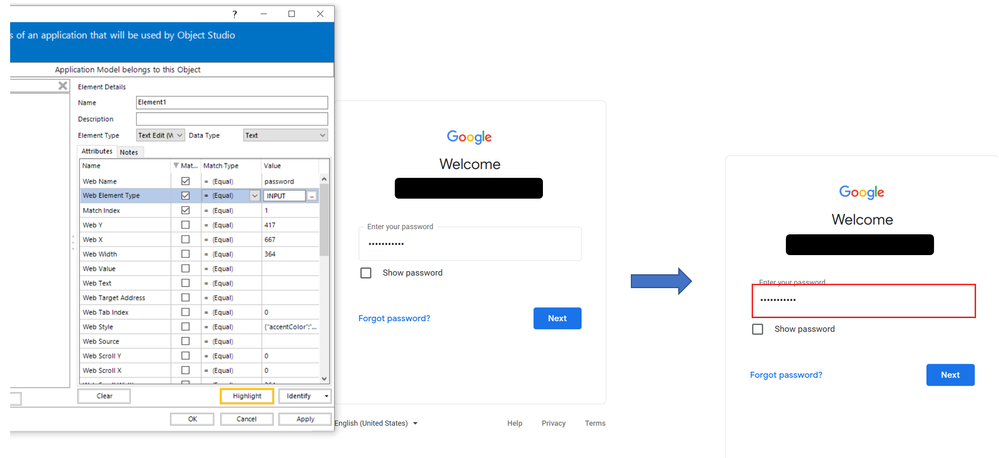Enable the Web Text match checkbox
The height and width of the screenshot is (458, 999).
tap(185, 283)
